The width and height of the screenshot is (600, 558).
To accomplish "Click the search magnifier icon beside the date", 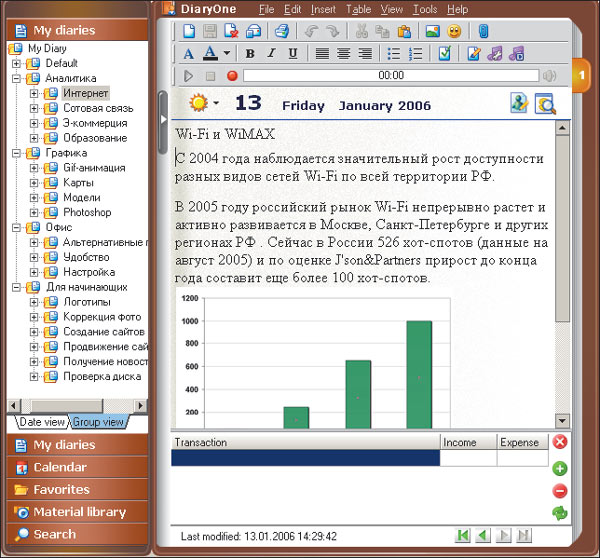I will click(545, 103).
